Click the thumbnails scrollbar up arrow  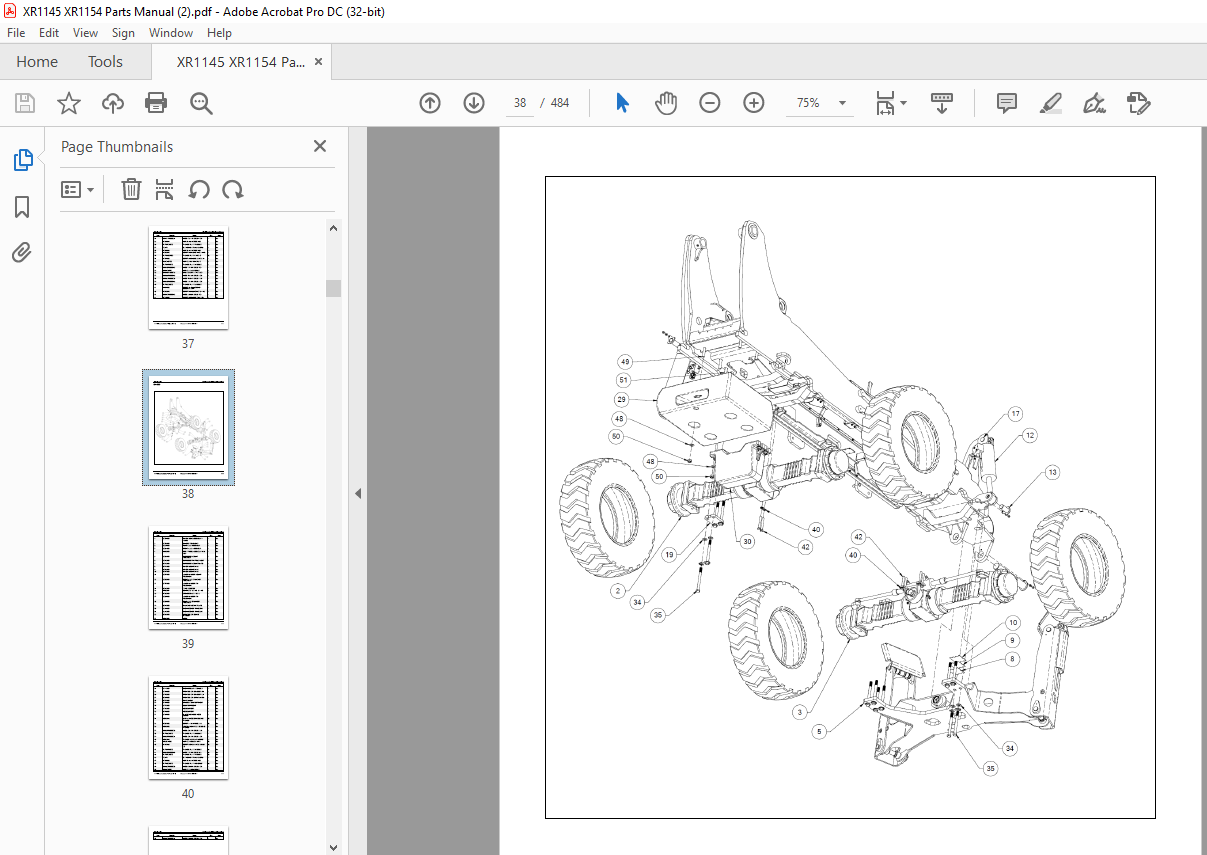(x=333, y=228)
